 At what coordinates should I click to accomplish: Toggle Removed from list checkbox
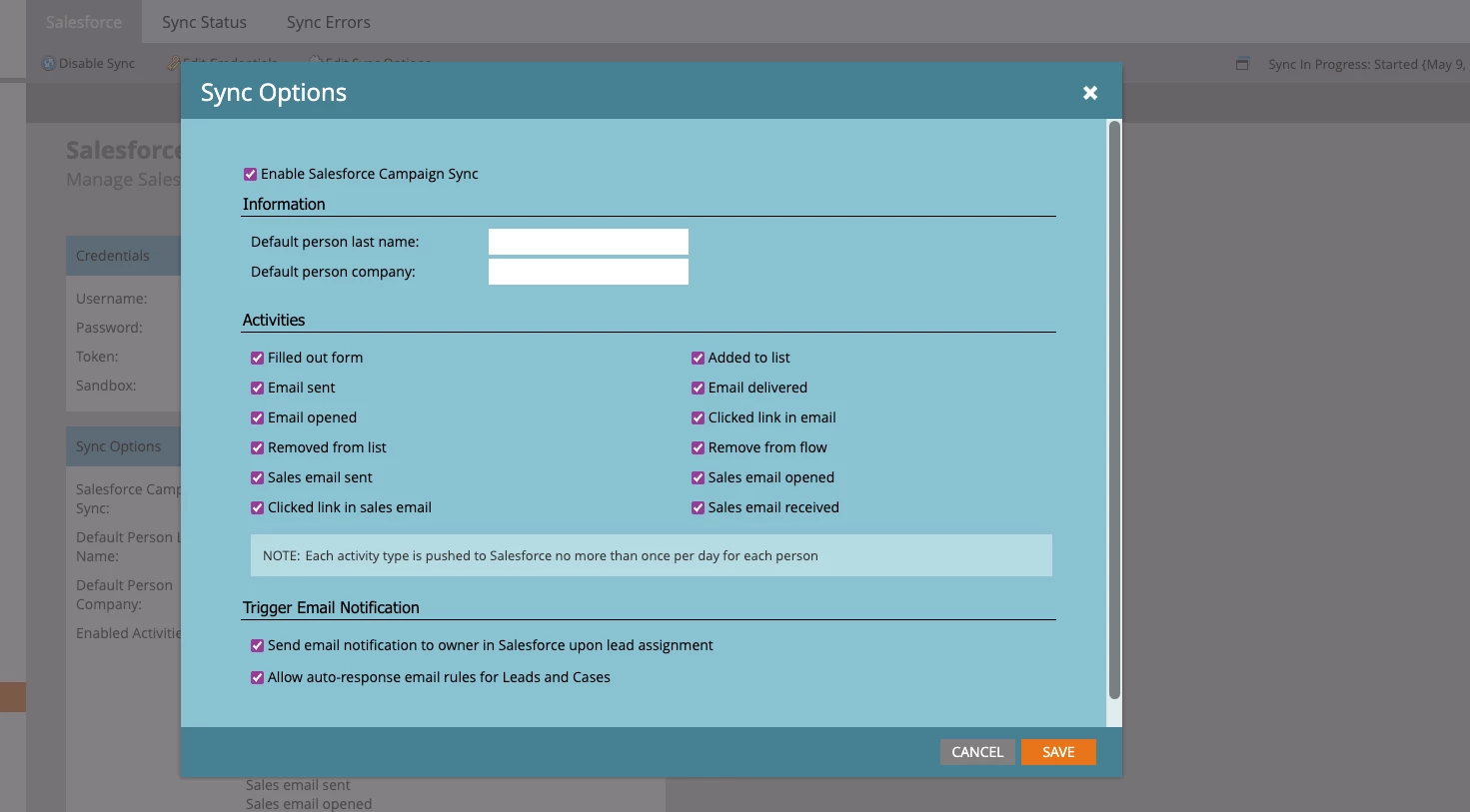[257, 447]
